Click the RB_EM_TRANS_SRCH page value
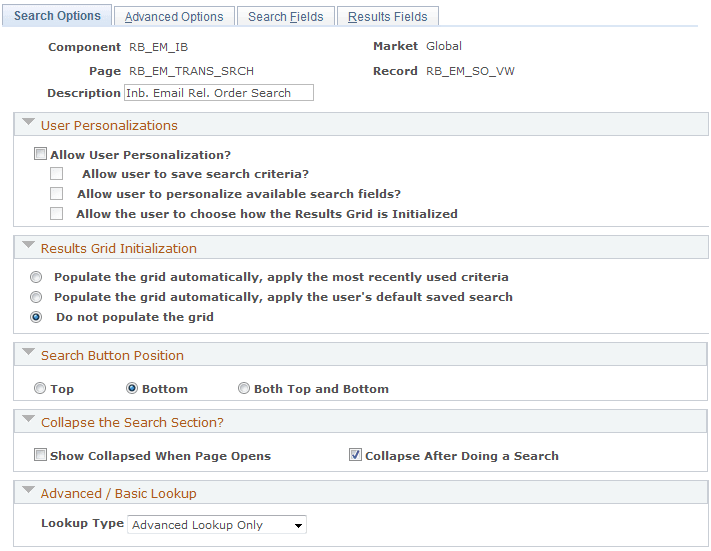The height and width of the screenshot is (551, 711). pos(191,71)
